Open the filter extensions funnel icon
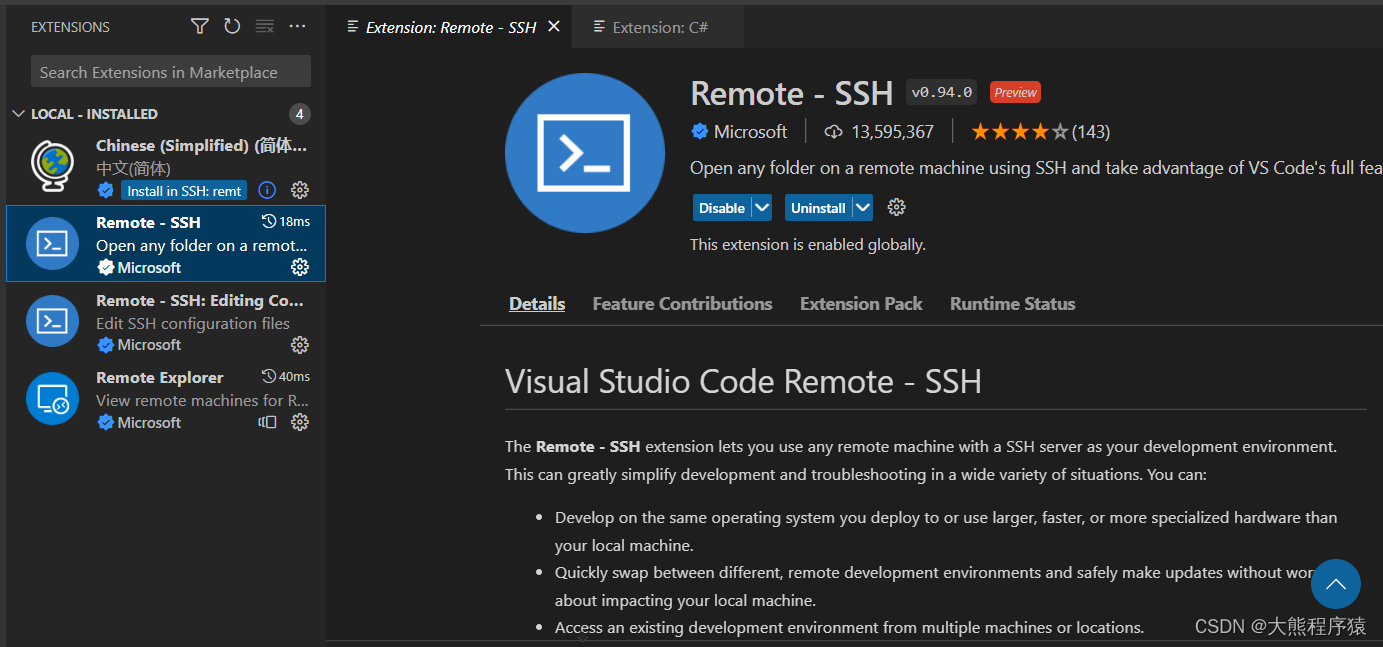The width and height of the screenshot is (1383, 647). (200, 27)
